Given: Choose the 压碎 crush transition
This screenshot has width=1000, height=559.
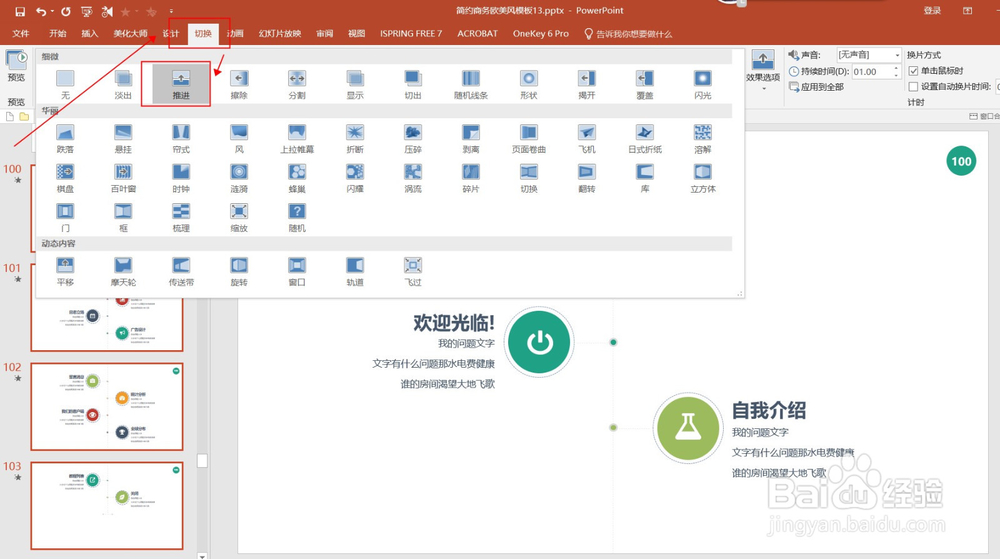Looking at the screenshot, I should (413, 138).
